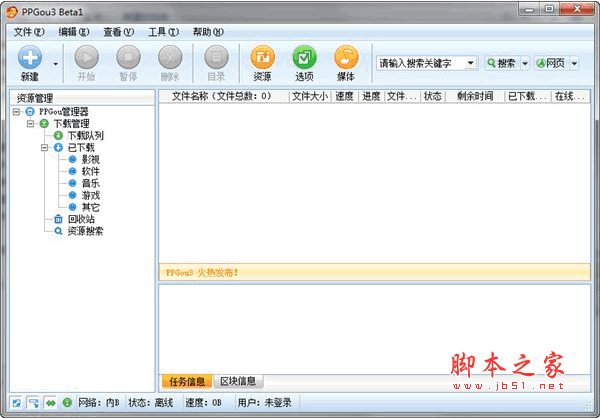Open the dropdown arrow beside 新建
Screen dimensions: 600x419
(x=56, y=64)
